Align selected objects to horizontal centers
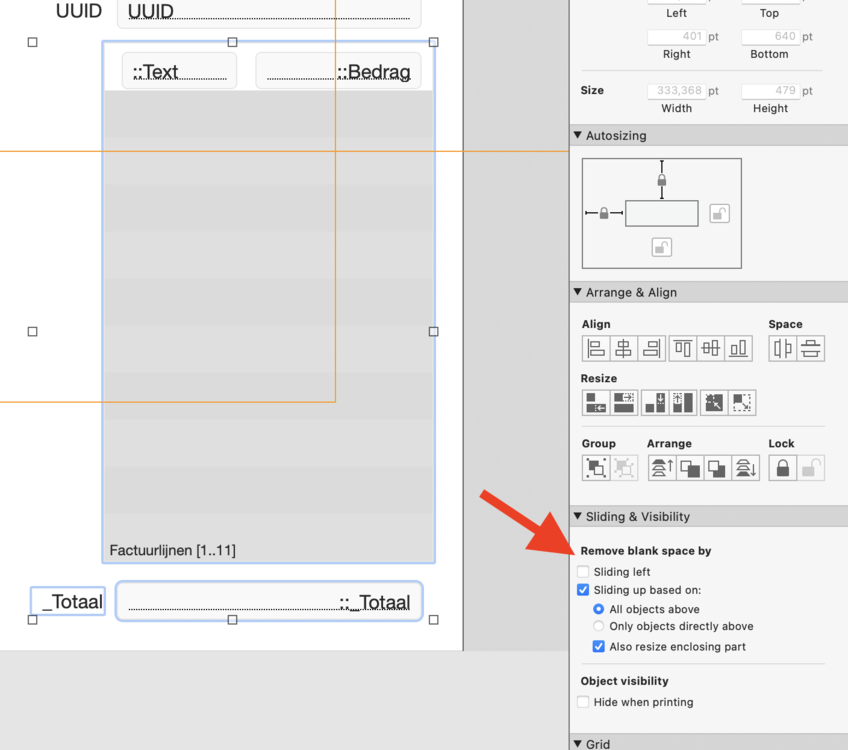This screenshot has height=750, width=848. [x=624, y=349]
